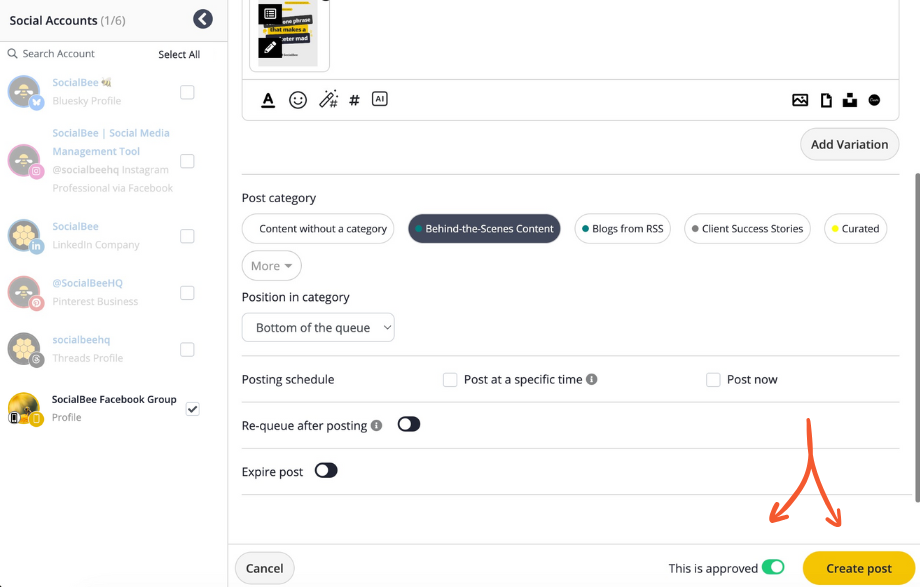This screenshot has height=587, width=920.
Task: Uncheck SocialBee Facebook Group account
Action: [x=192, y=408]
